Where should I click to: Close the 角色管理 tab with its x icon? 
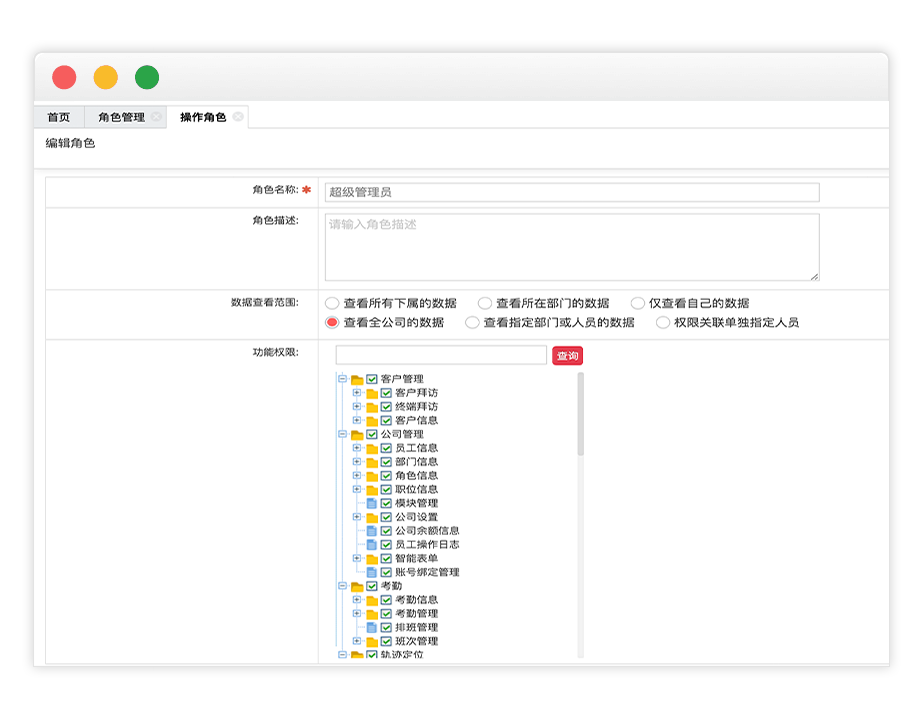[x=156, y=118]
